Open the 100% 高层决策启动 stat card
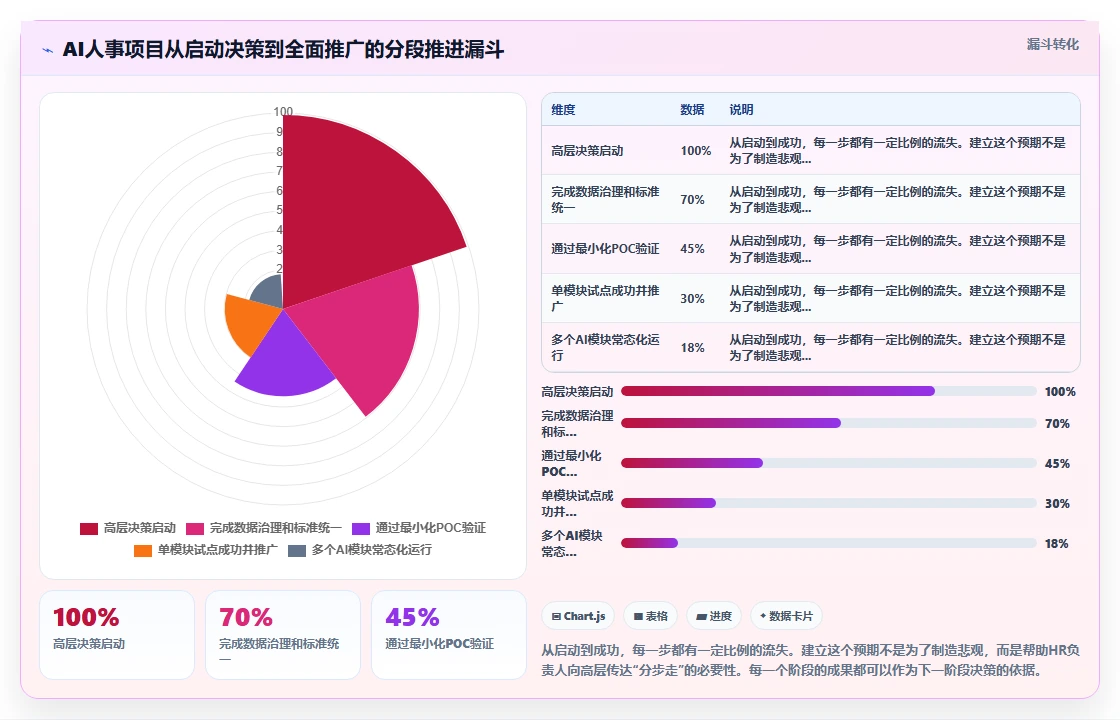1120x720 pixels. point(117,635)
